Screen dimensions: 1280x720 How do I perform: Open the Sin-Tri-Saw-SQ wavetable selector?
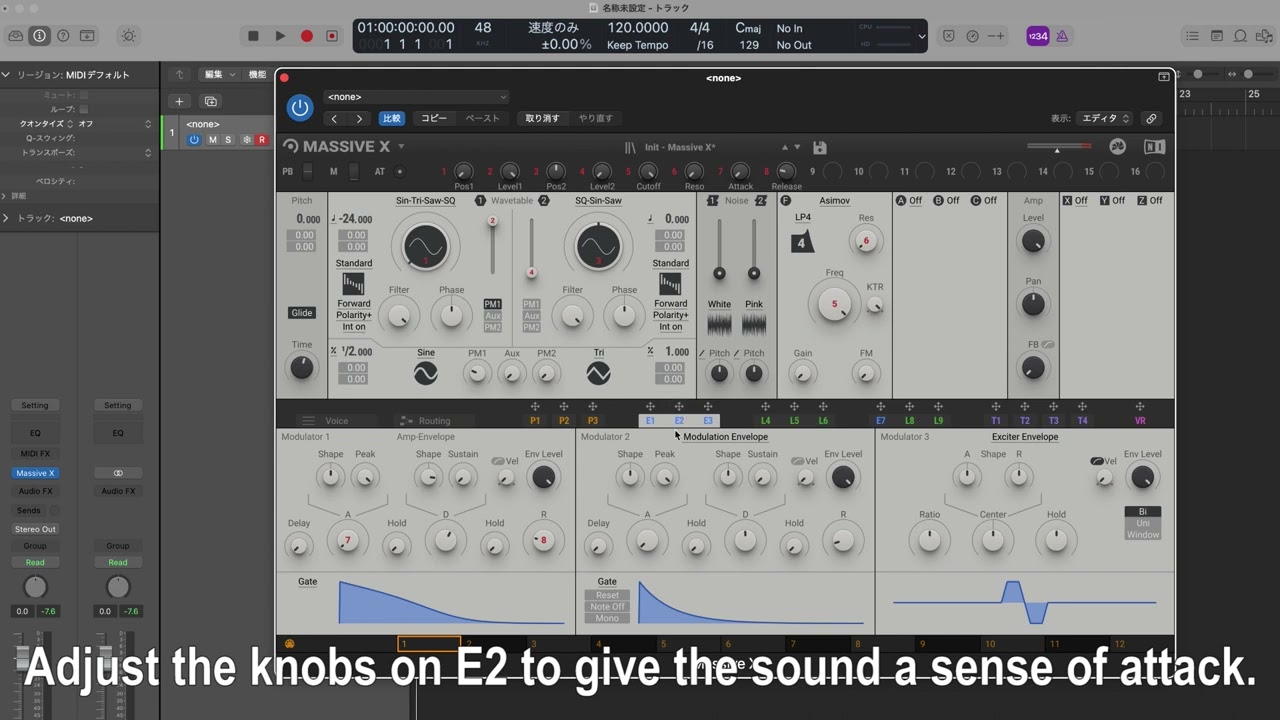point(425,201)
